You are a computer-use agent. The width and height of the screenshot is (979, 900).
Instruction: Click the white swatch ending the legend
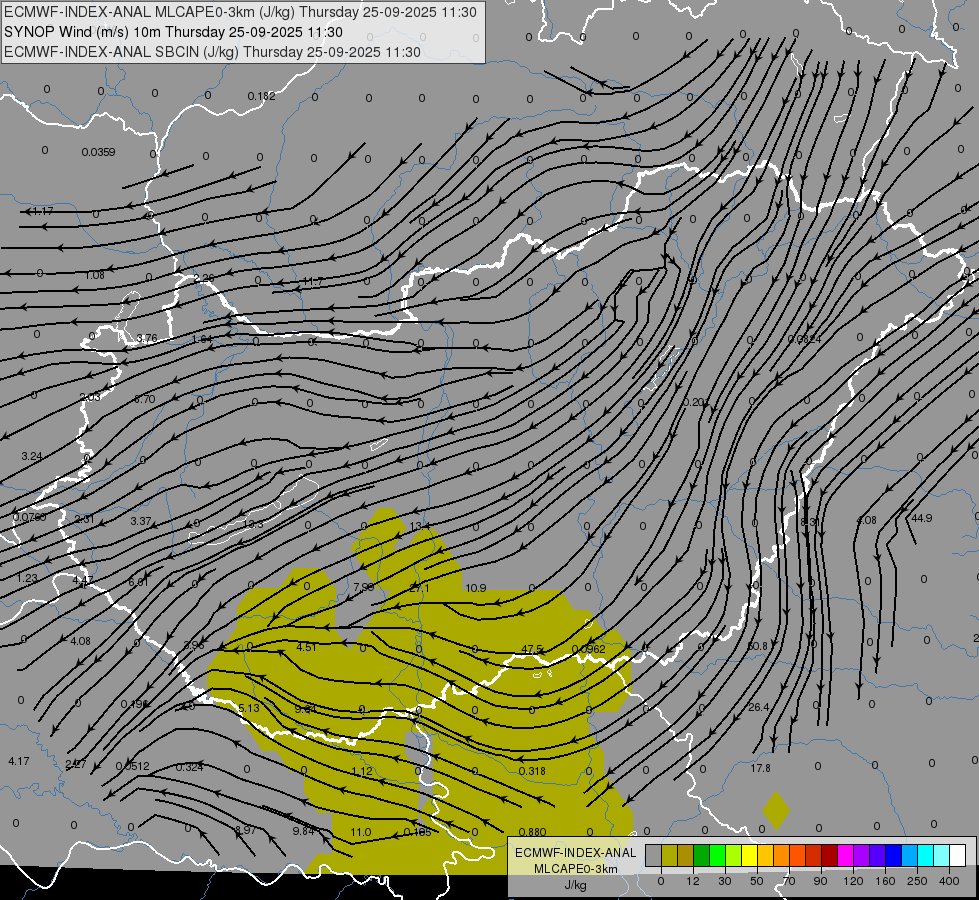pos(957,856)
